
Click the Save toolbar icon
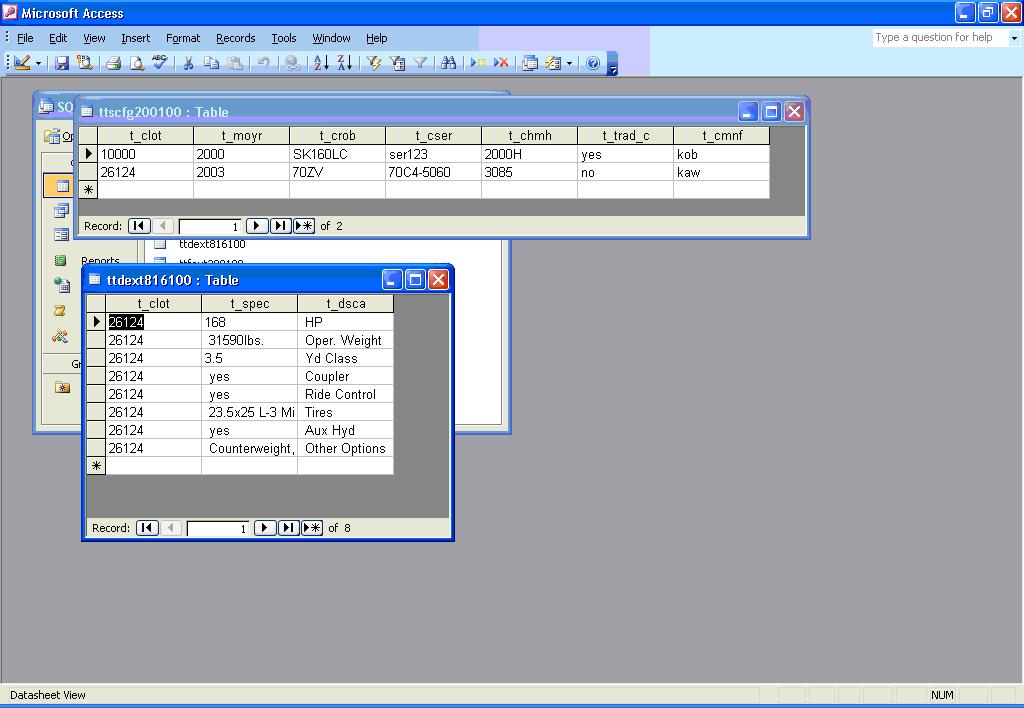pos(62,63)
